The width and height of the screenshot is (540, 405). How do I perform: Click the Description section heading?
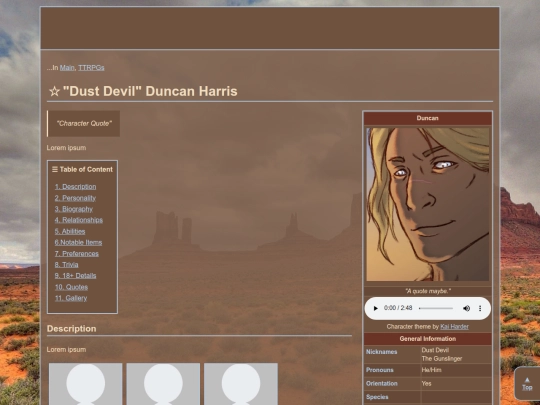pos(72,329)
